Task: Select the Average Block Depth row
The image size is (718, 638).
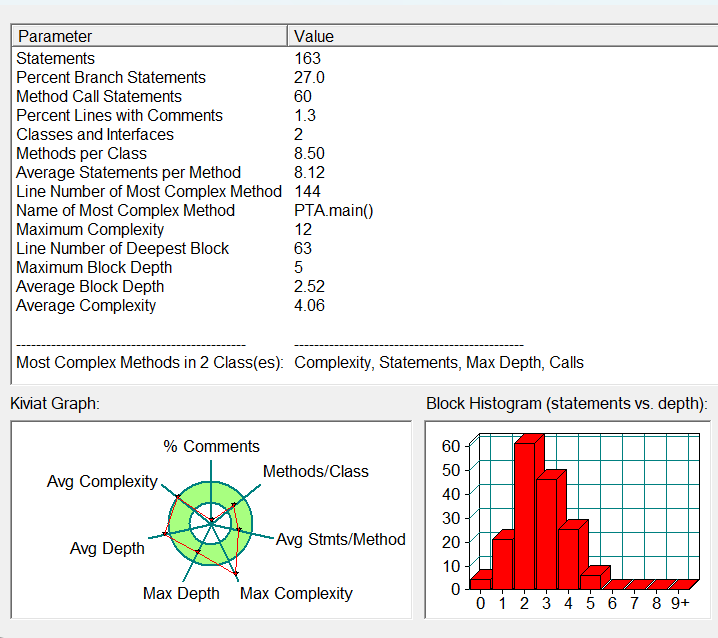Action: point(90,287)
